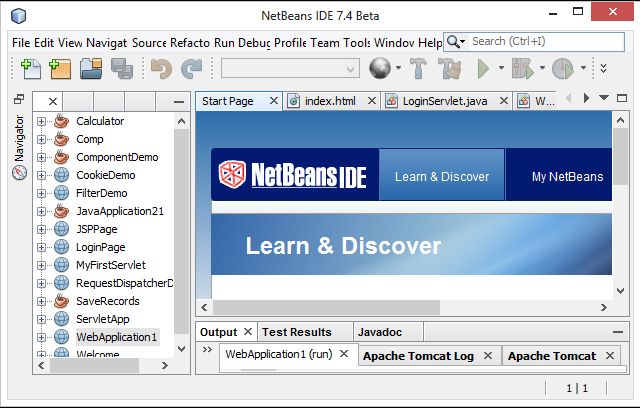The image size is (640, 408).
Task: Open the Tools menu
Action: point(357,42)
